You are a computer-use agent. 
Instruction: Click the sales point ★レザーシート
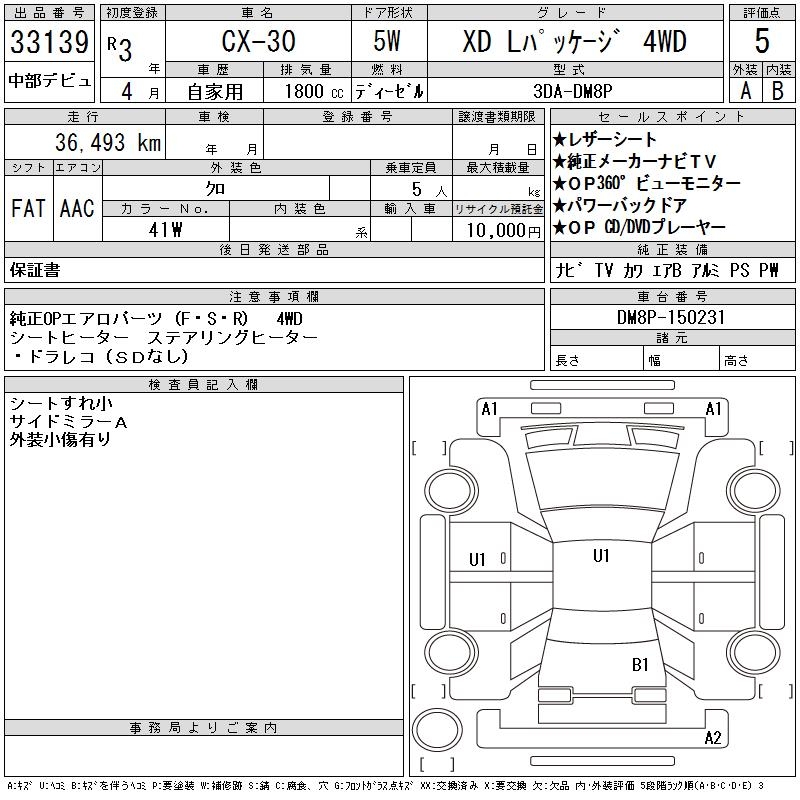point(605,139)
